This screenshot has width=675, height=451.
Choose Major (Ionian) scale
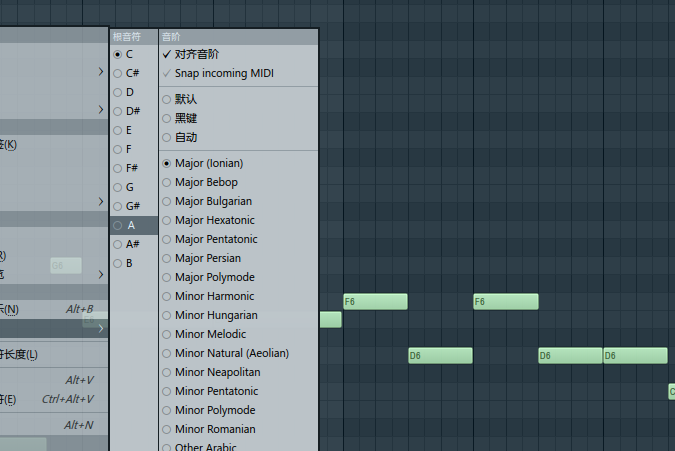[x=238, y=163]
